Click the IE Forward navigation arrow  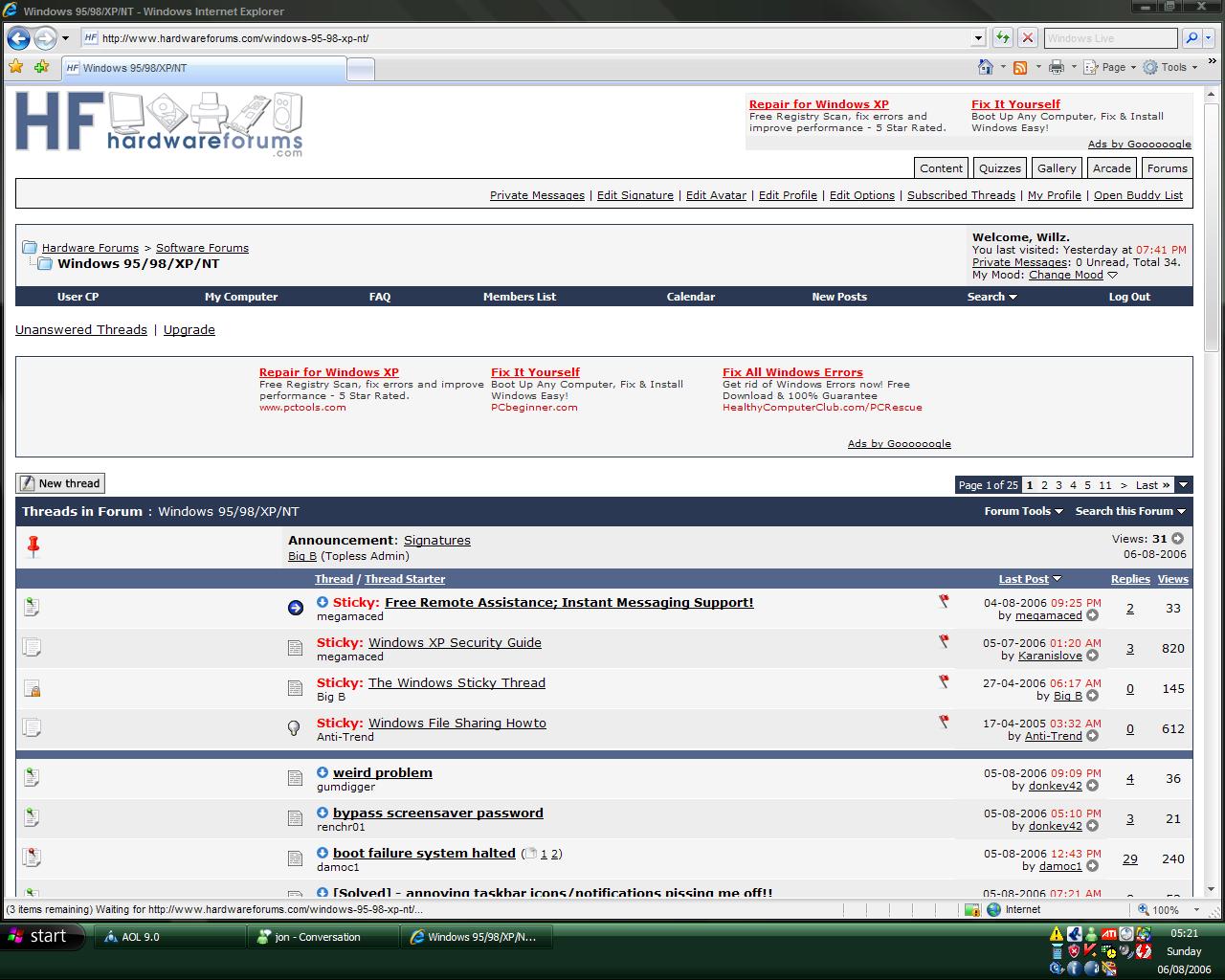45,38
